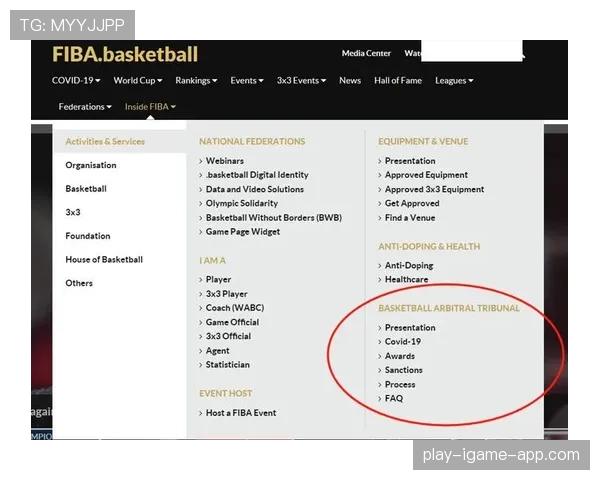Click the FIBA.basketball logo
The height and width of the screenshot is (480, 600).
pyautogui.click(x=125, y=54)
